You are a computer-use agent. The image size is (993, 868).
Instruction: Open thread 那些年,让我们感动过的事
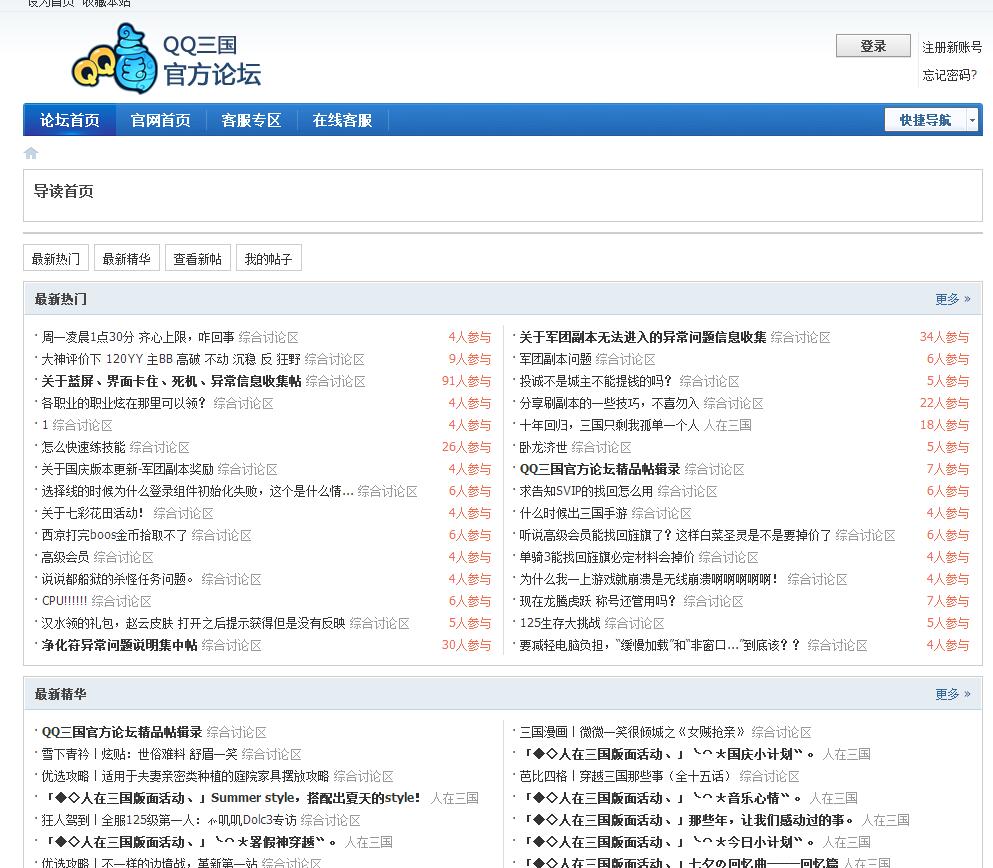tap(688, 820)
